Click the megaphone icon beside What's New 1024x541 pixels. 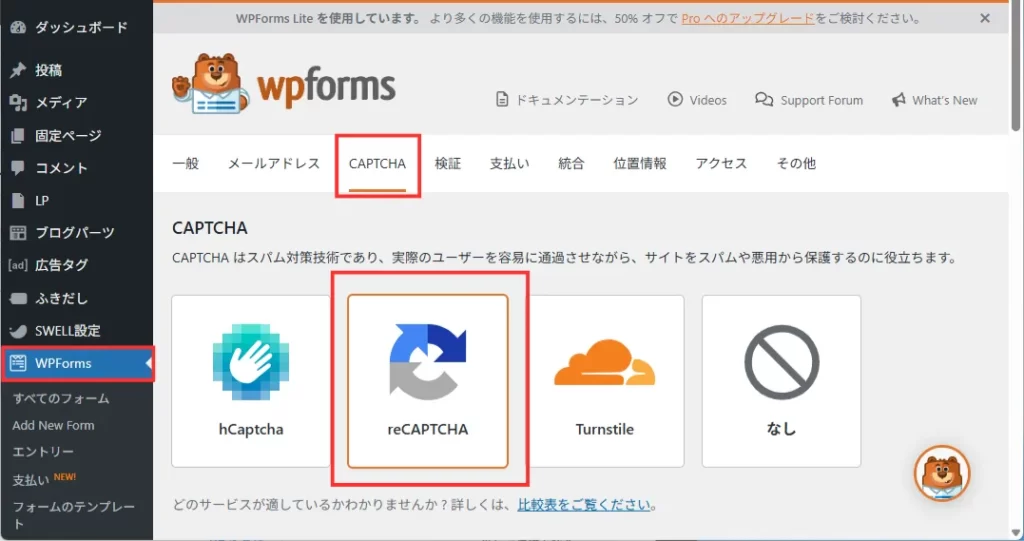coord(899,100)
